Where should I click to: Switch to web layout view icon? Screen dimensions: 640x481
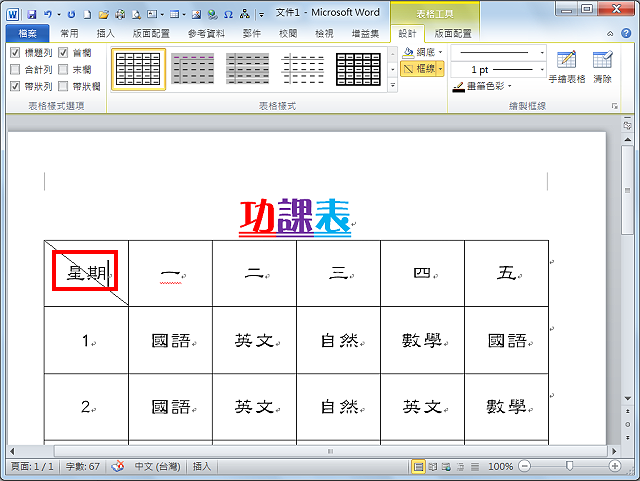click(x=446, y=466)
